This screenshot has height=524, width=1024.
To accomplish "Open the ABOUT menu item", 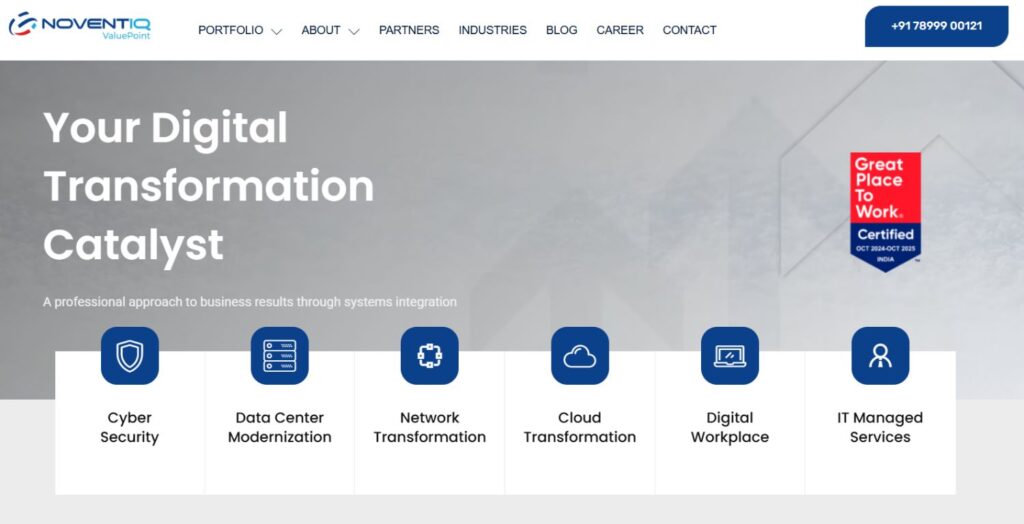I will (x=321, y=30).
